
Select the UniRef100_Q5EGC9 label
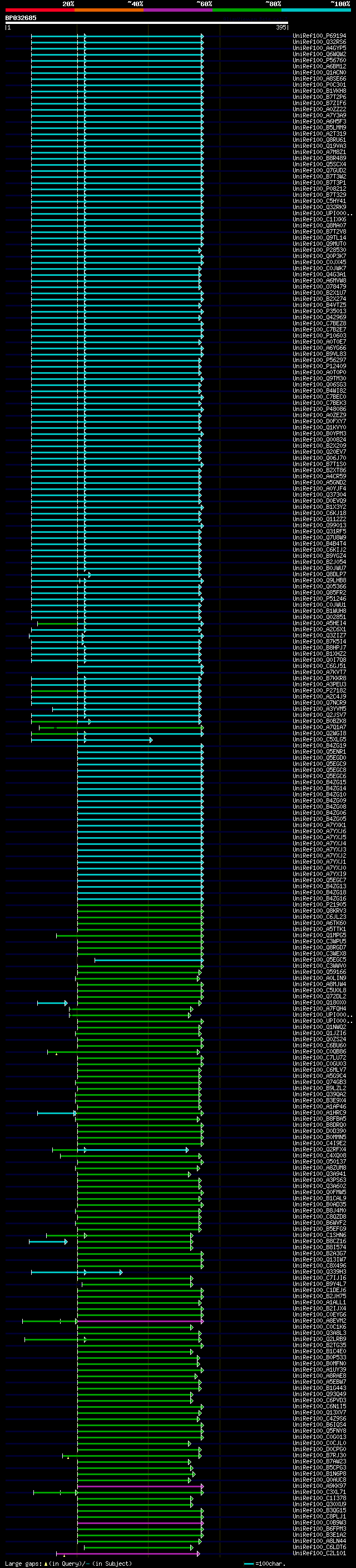click(x=319, y=764)
